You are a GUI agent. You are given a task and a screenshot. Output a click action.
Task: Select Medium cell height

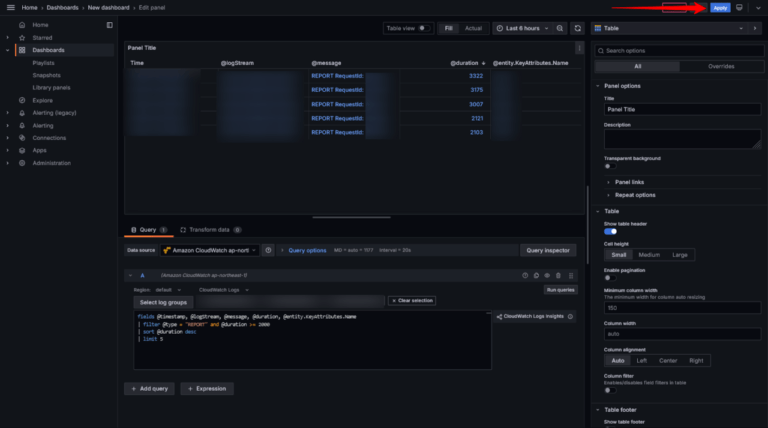(x=649, y=255)
